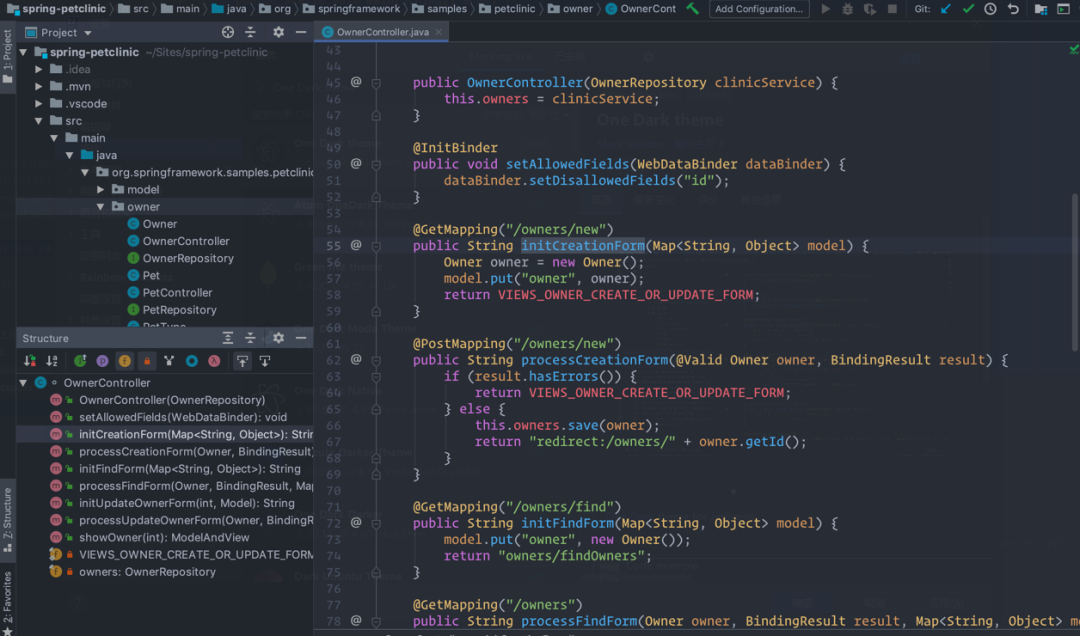
Task: Collapse the java folder in the tree
Action: 70,156
